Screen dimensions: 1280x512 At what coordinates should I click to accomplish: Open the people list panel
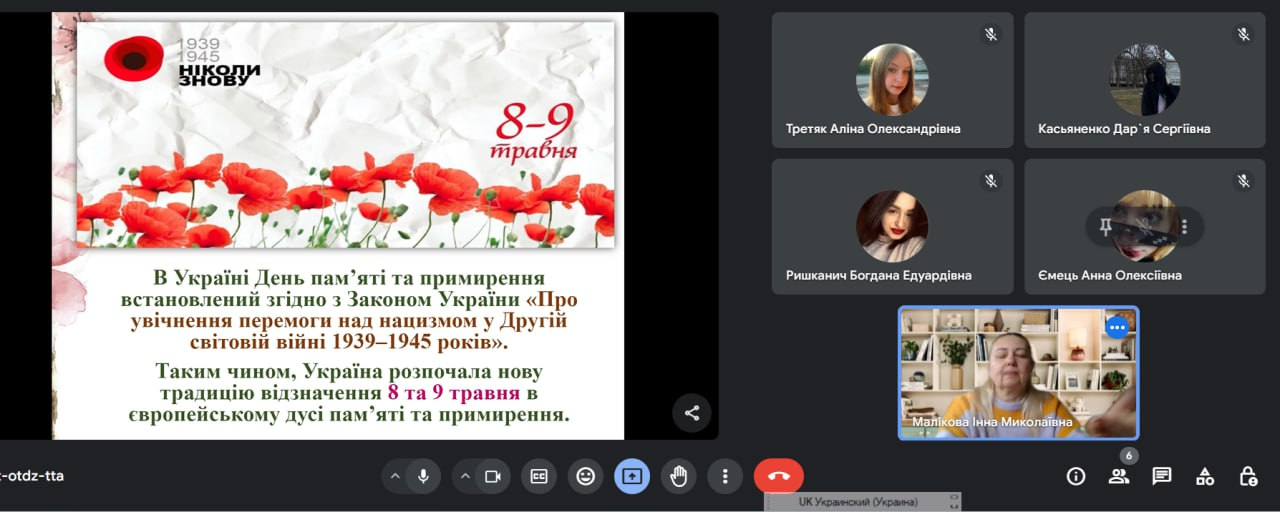click(x=1118, y=476)
